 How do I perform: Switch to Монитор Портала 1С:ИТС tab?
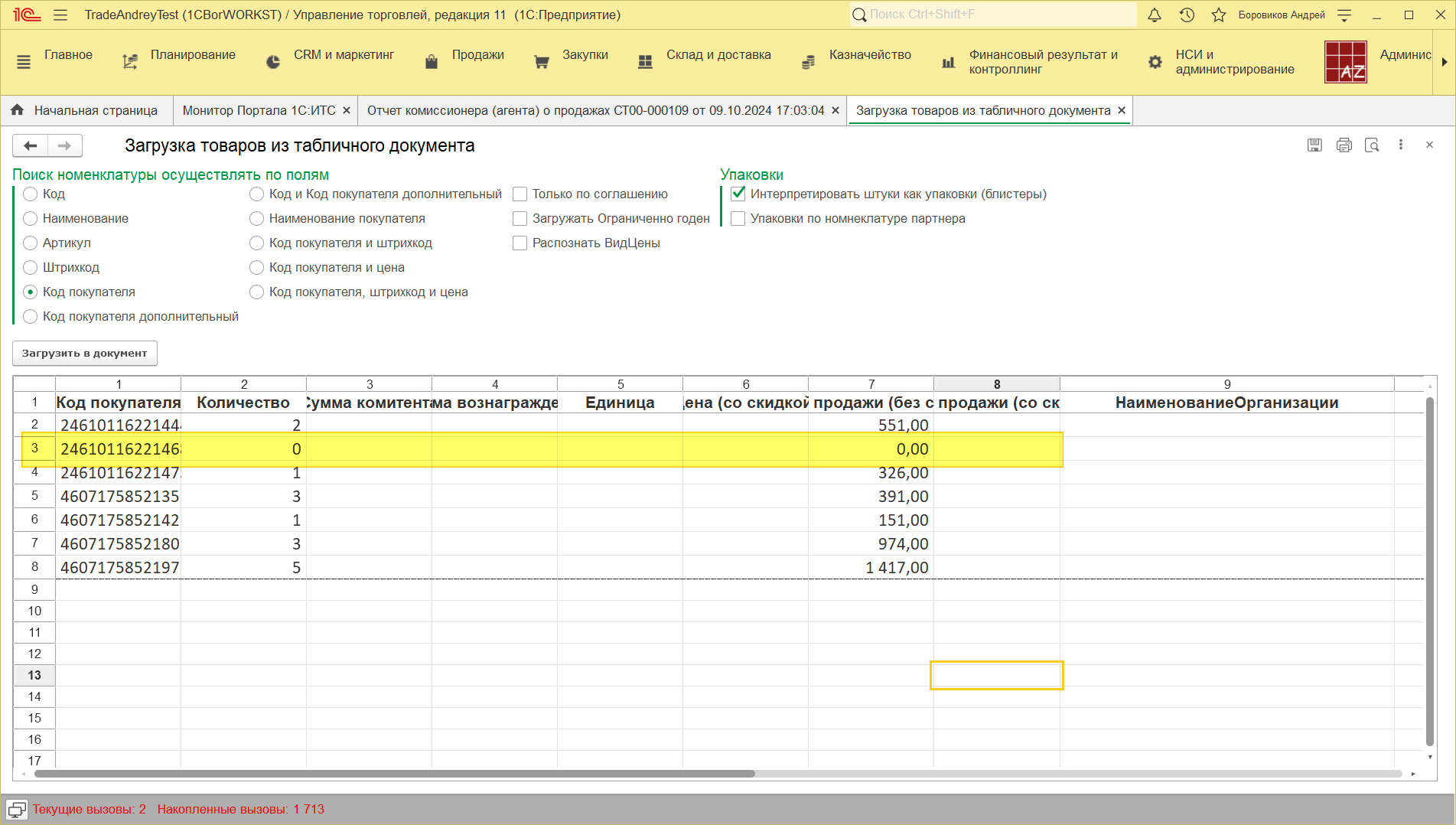pos(259,111)
